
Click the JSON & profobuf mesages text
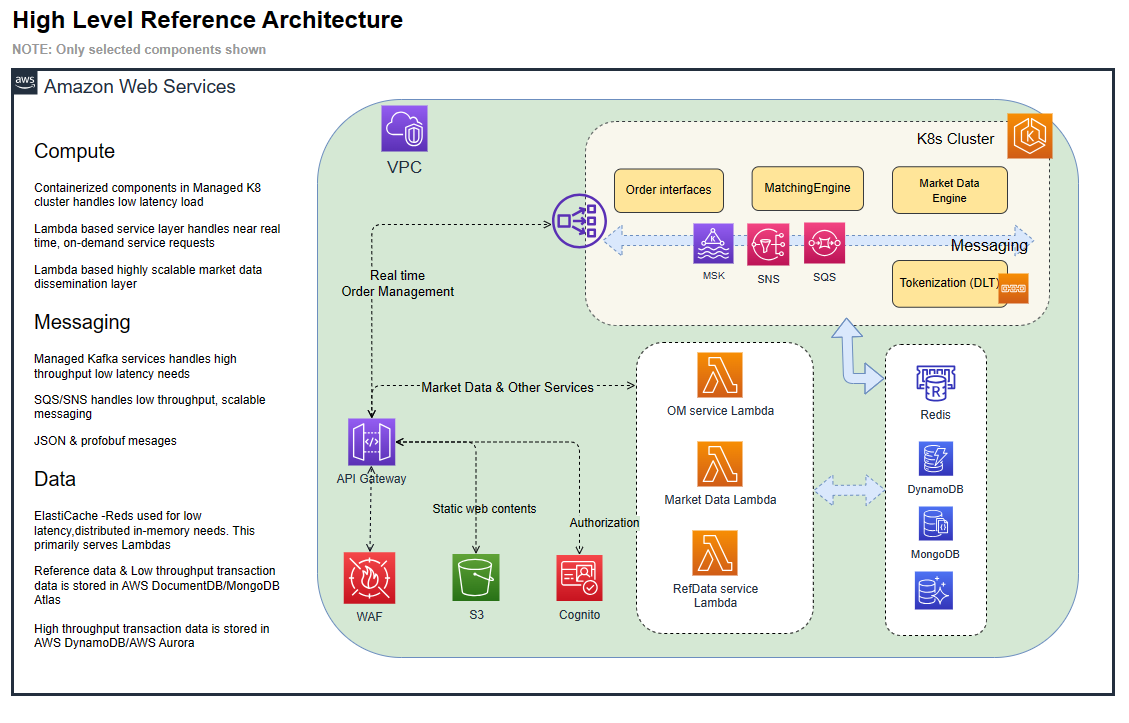(105, 441)
